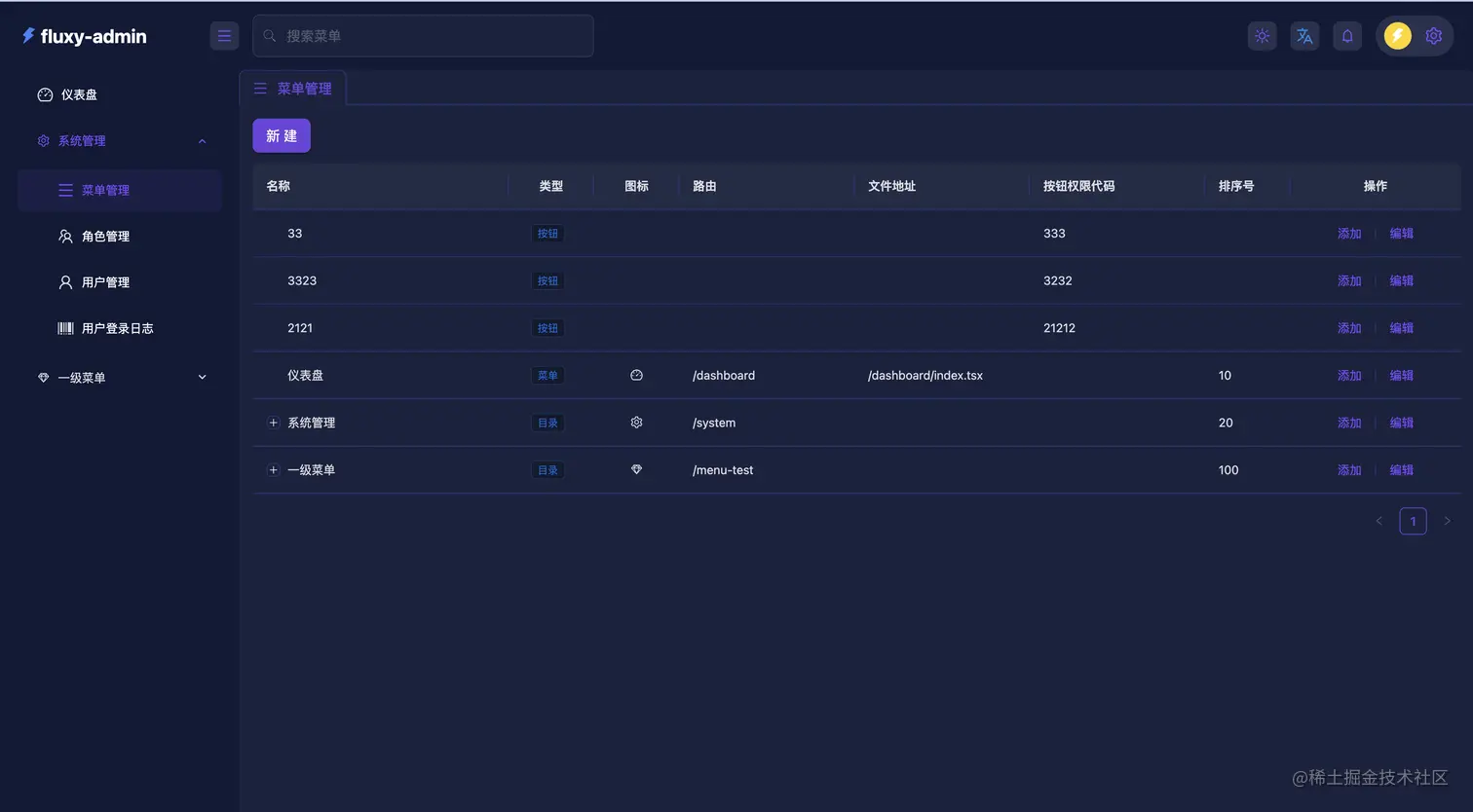This screenshot has width=1473, height=812.
Task: Click 添加 in the 2121 row
Action: [x=1349, y=328]
